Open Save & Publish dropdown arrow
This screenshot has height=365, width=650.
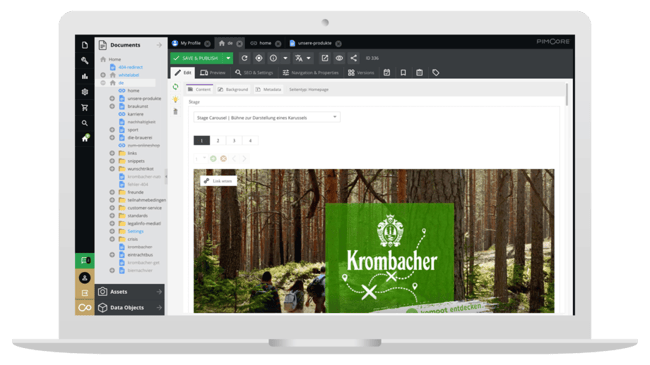228,58
